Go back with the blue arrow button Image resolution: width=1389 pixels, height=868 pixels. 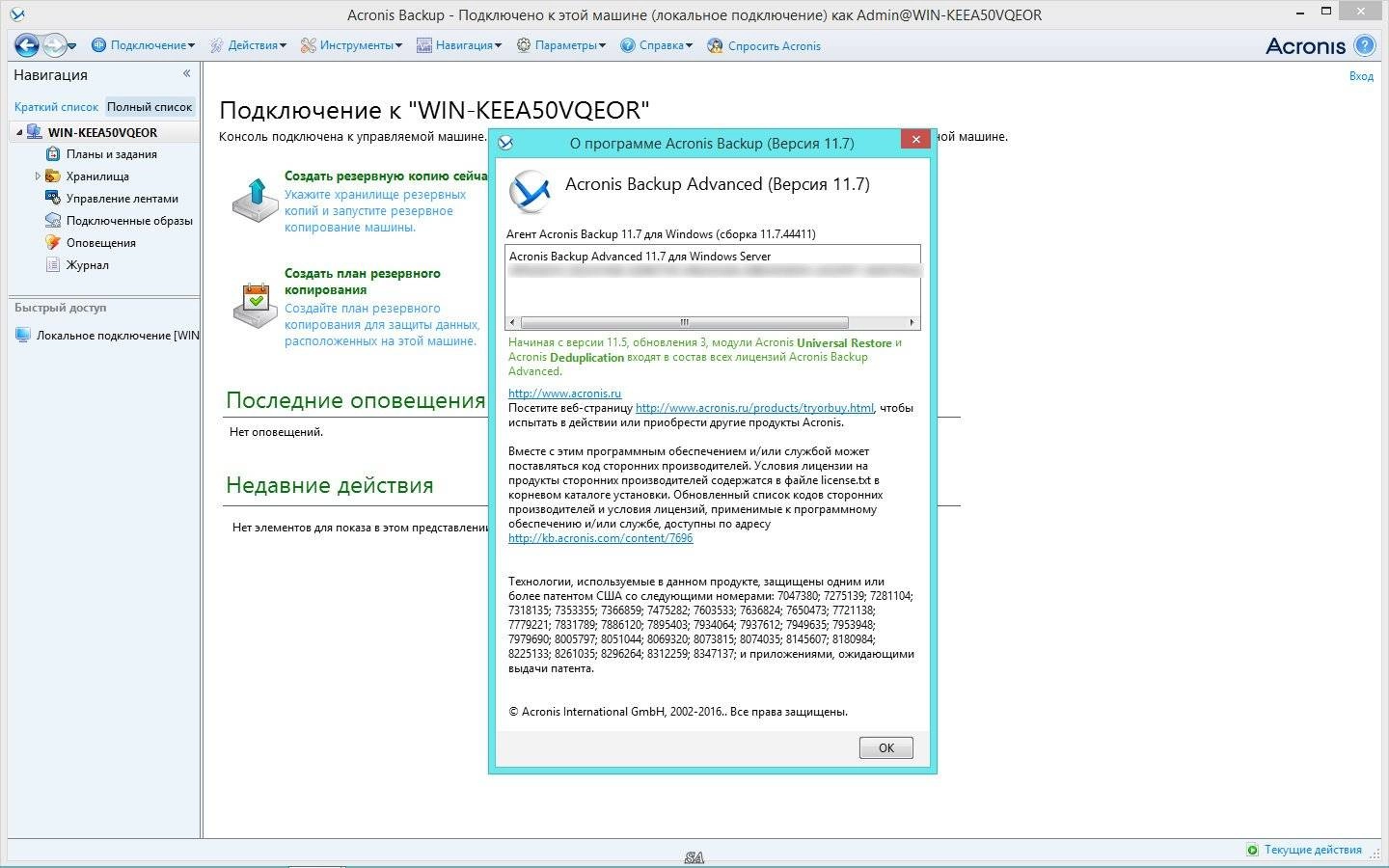click(26, 44)
